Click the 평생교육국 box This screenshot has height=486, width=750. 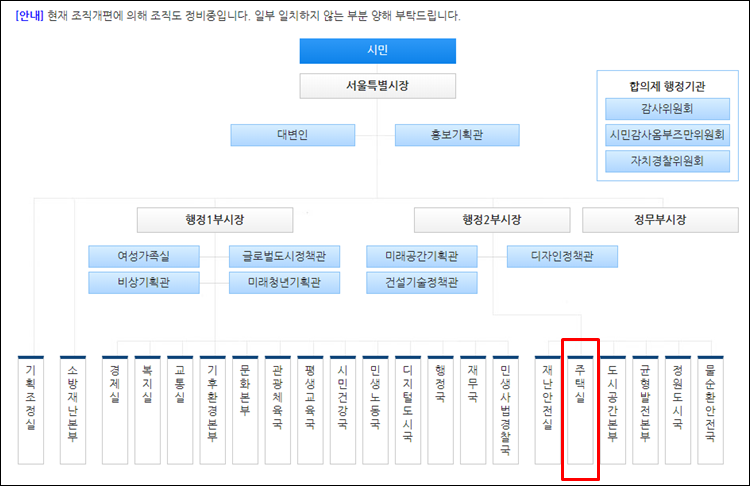click(x=310, y=410)
